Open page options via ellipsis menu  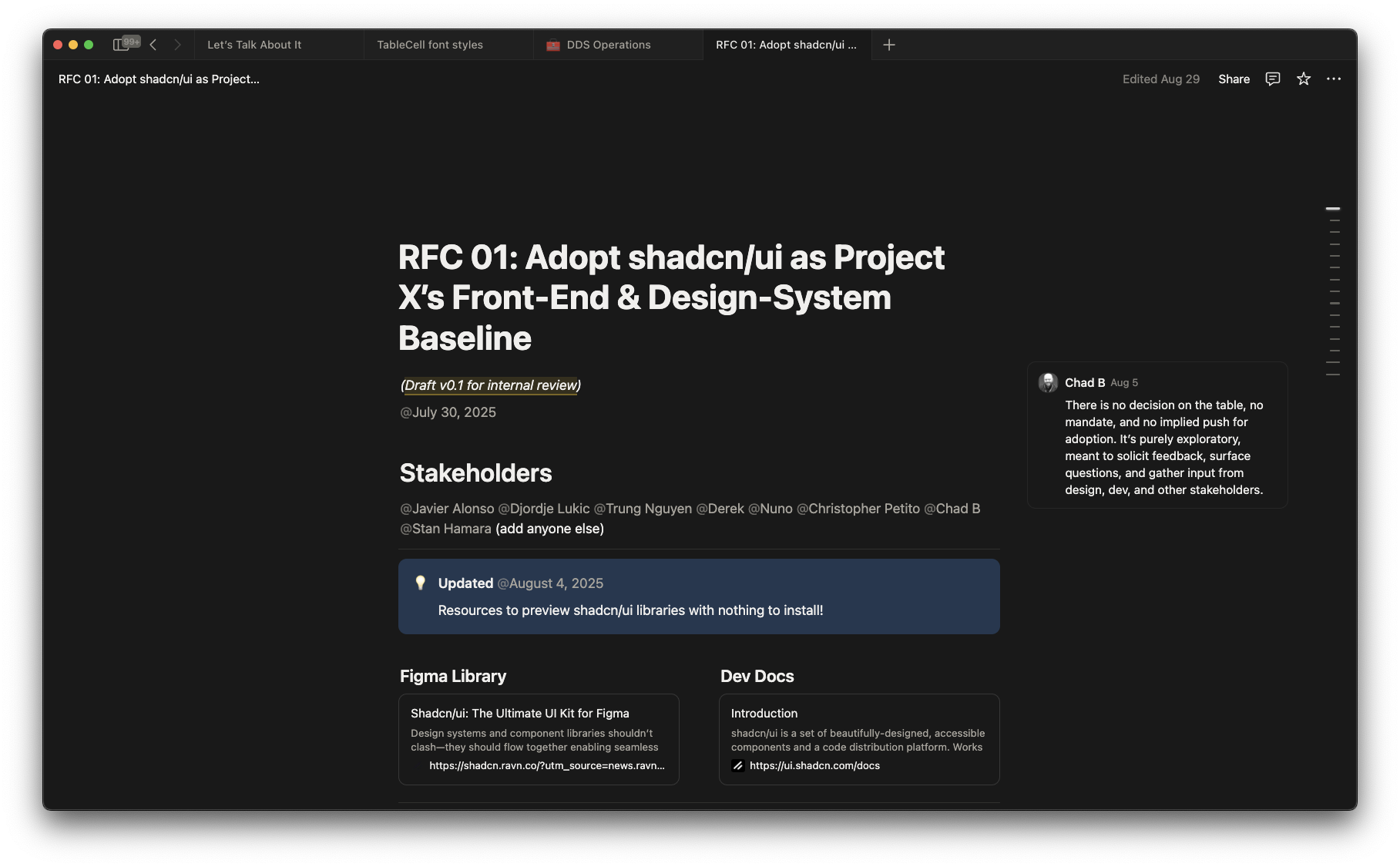pos(1335,79)
